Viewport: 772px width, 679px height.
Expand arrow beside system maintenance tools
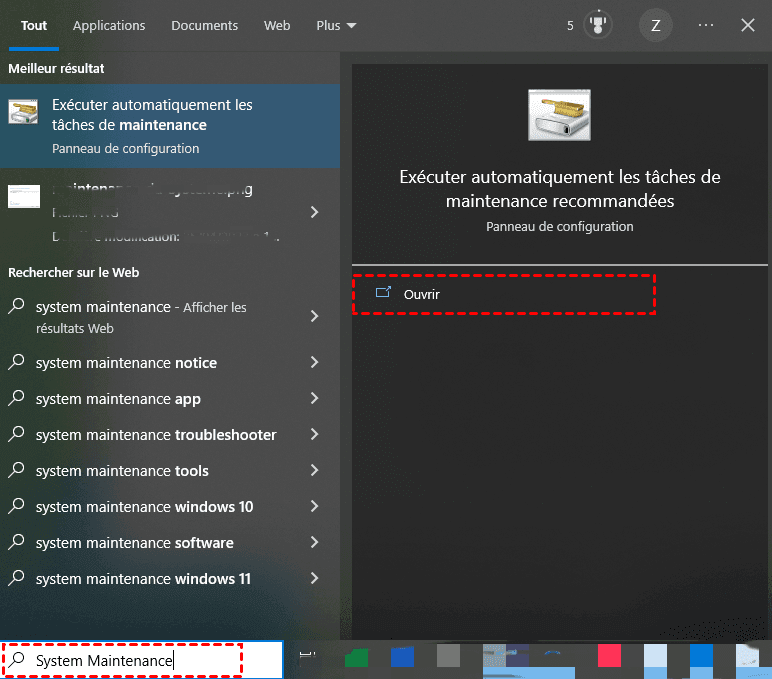point(314,470)
